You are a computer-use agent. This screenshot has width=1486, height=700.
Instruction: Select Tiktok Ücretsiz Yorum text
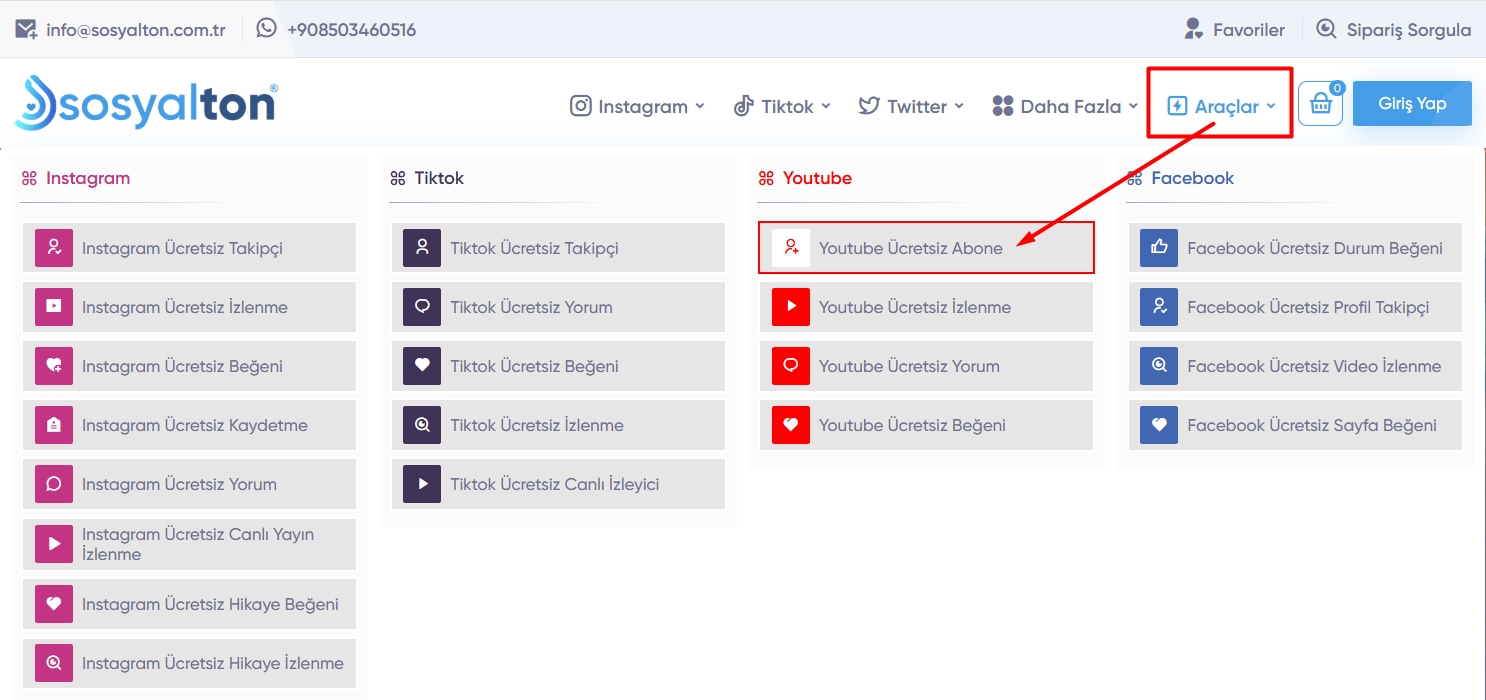click(x=531, y=307)
